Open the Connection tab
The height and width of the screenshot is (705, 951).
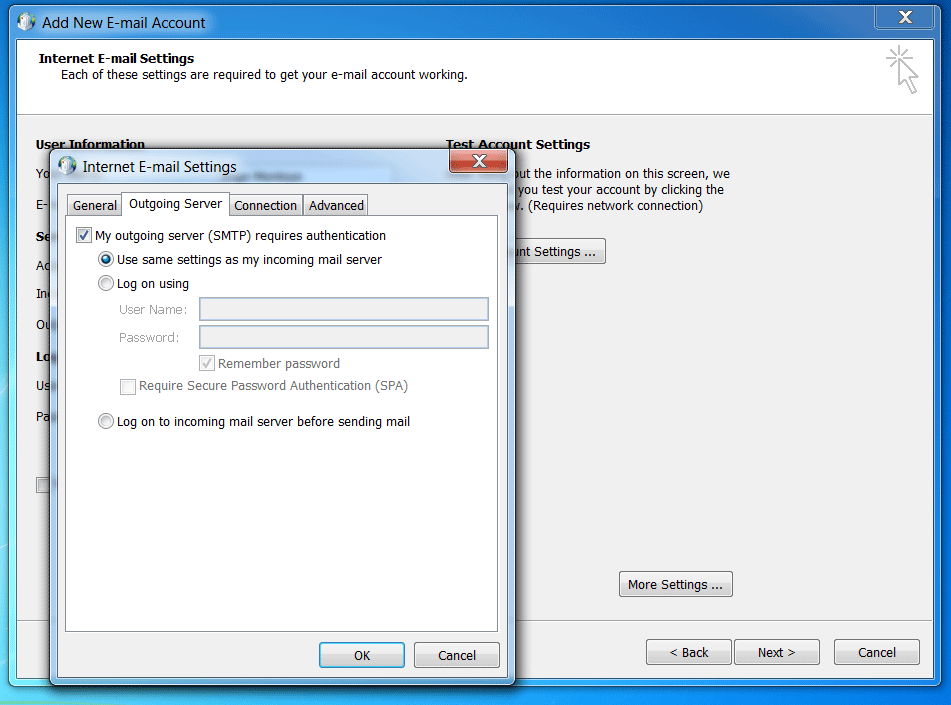(x=265, y=205)
